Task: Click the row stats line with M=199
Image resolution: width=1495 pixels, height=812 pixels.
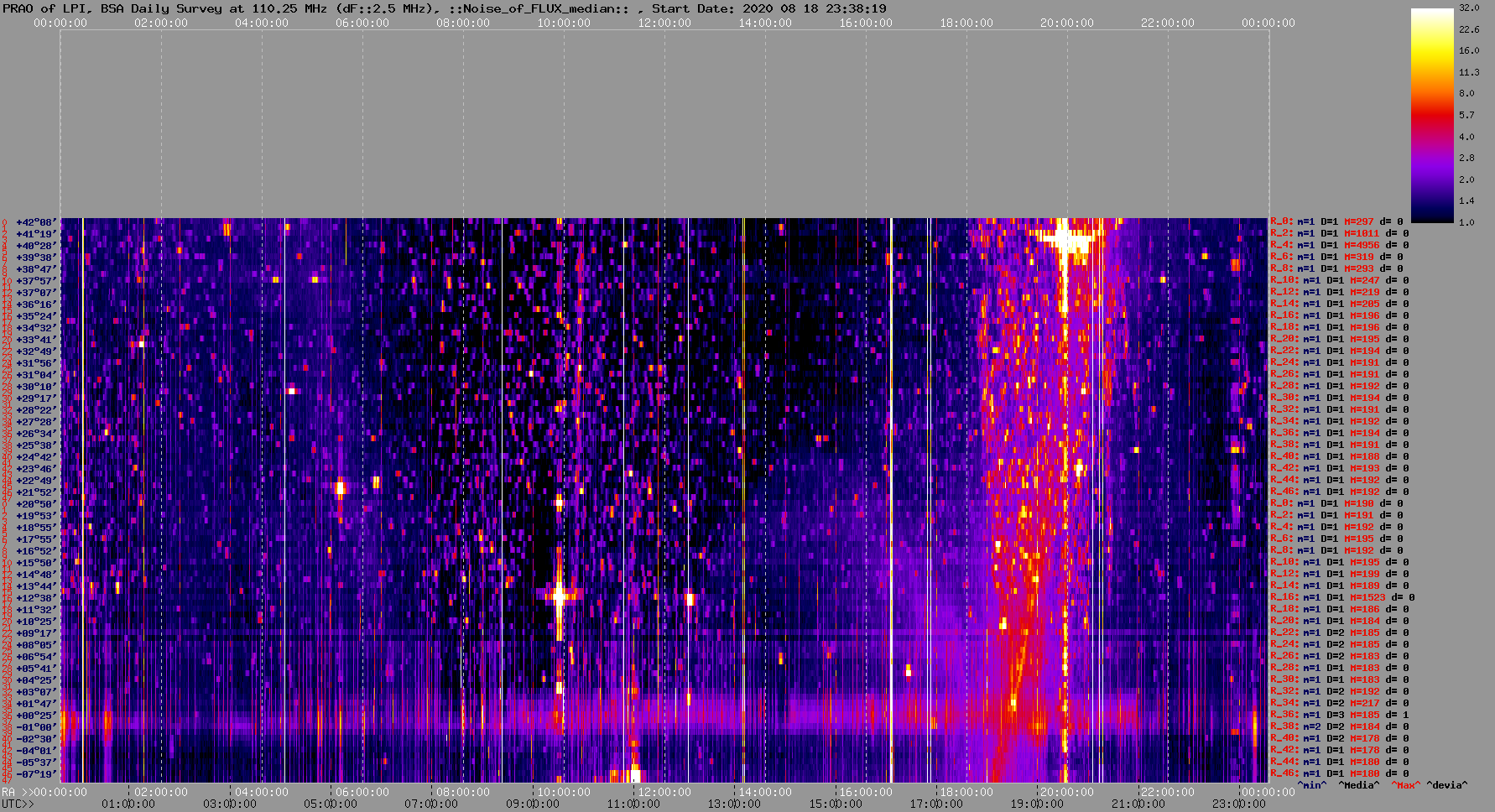Action: tap(1340, 575)
